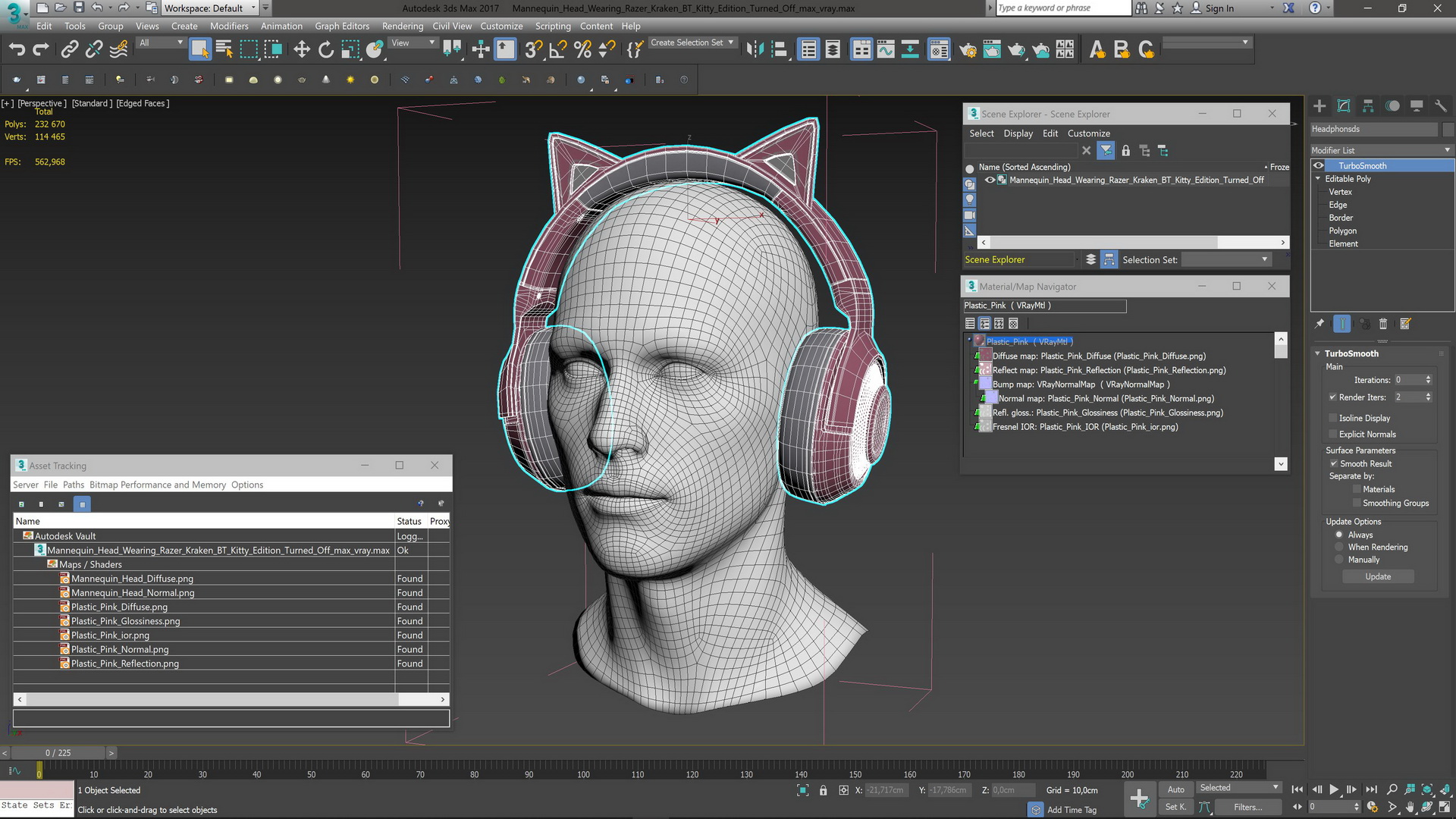Activate the Select and Scale tool

[350, 50]
